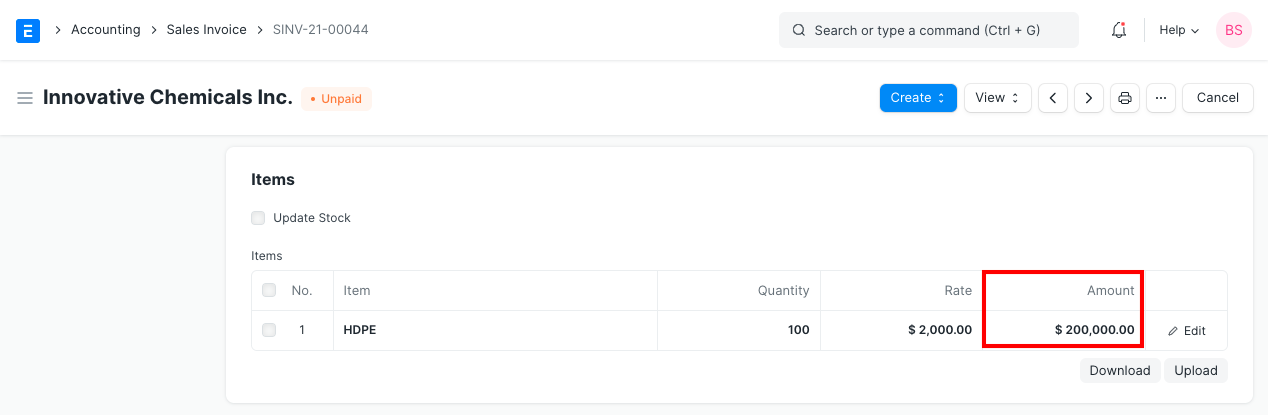Image resolution: width=1268 pixels, height=415 pixels.
Task: Enable the Update Stock checkbox
Action: [258, 218]
